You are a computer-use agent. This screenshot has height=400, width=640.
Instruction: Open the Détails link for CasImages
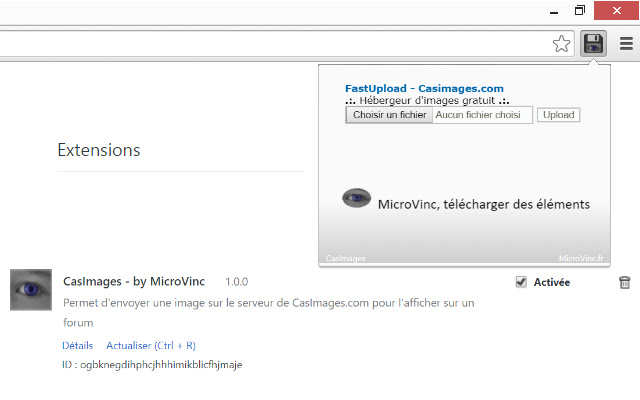(x=78, y=346)
